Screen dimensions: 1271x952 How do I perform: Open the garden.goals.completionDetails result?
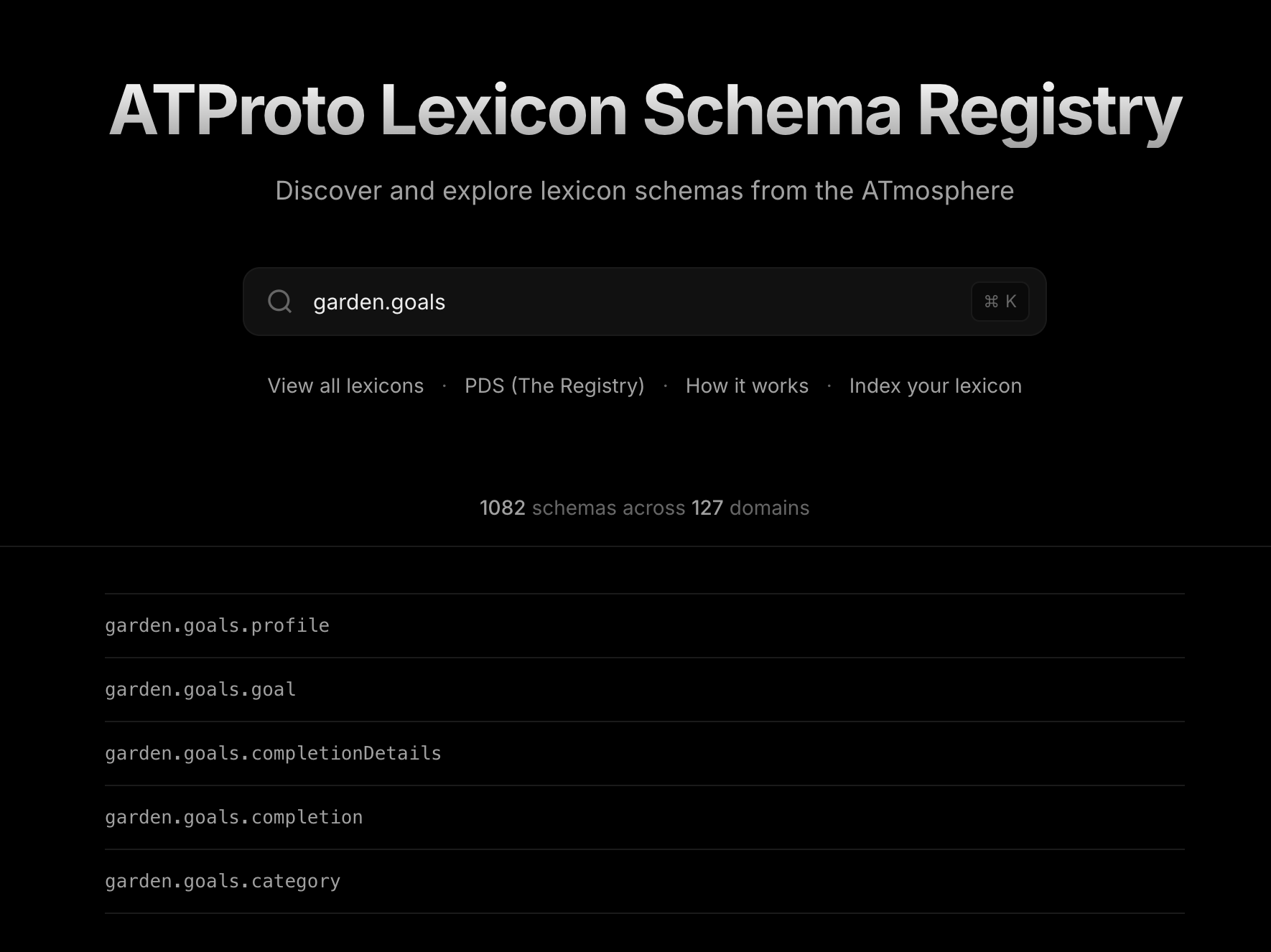click(273, 754)
